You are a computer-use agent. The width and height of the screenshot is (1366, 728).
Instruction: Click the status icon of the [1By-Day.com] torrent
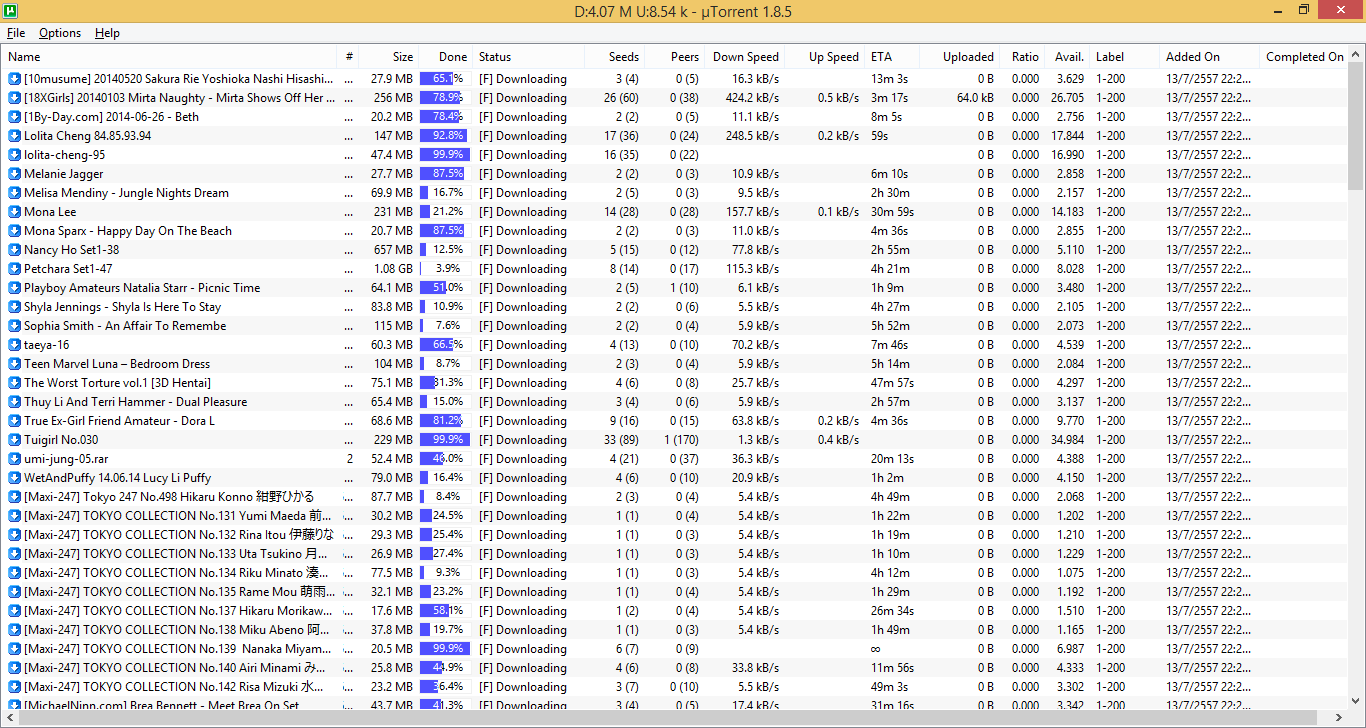pyautogui.click(x=15, y=117)
